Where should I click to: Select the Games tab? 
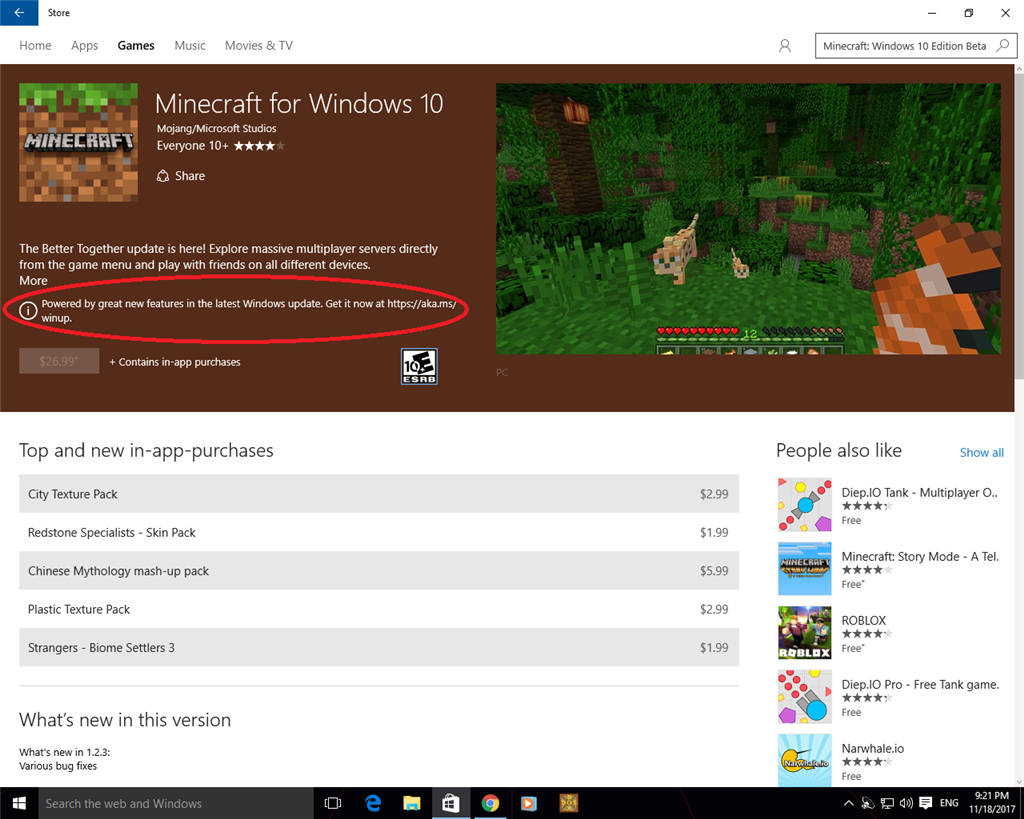coord(136,46)
